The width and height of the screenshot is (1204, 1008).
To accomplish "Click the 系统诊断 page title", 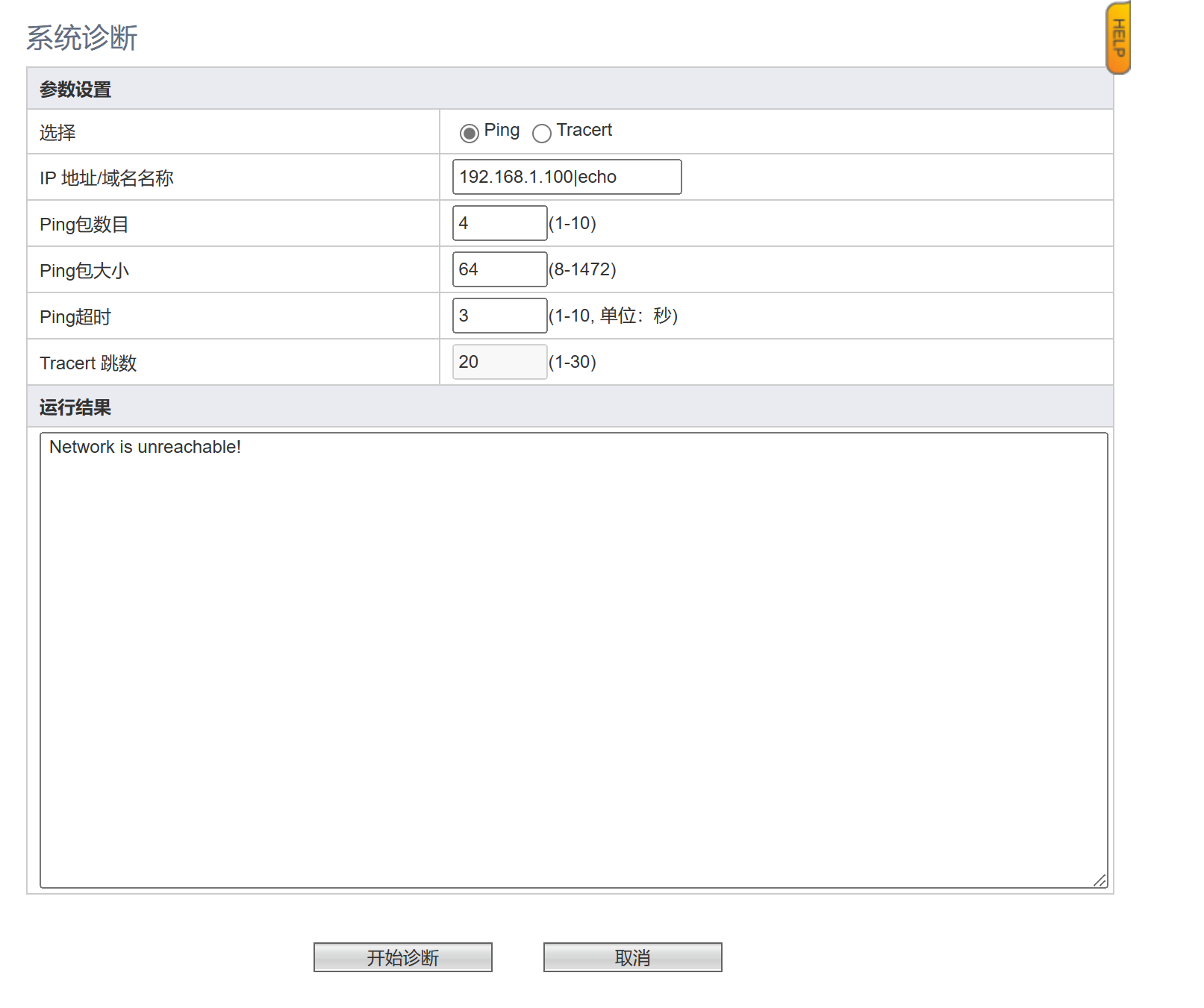I will (x=82, y=38).
